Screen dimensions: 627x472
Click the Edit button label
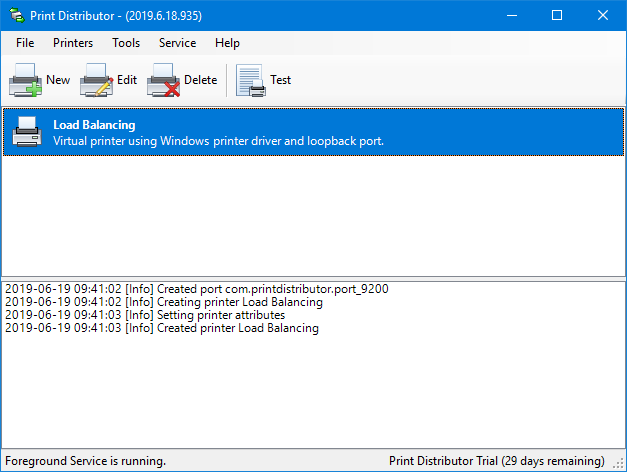(x=127, y=80)
